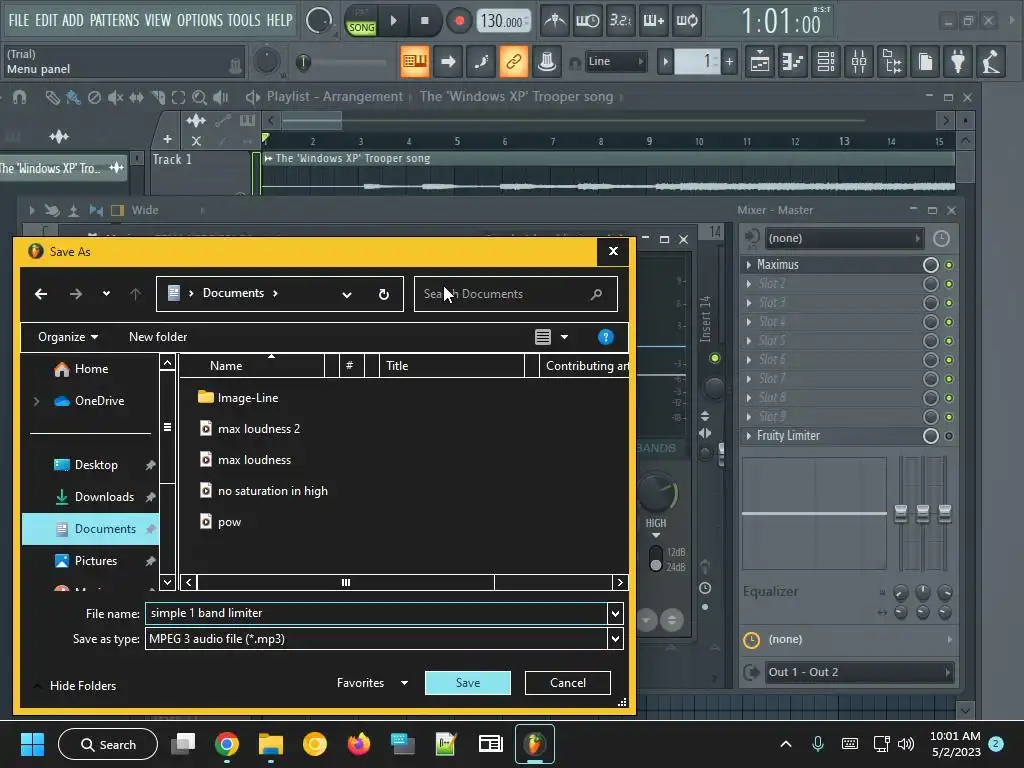Screen dimensions: 1024x768
Task: Open the Mixer icon in toolbar
Action: click(859, 62)
